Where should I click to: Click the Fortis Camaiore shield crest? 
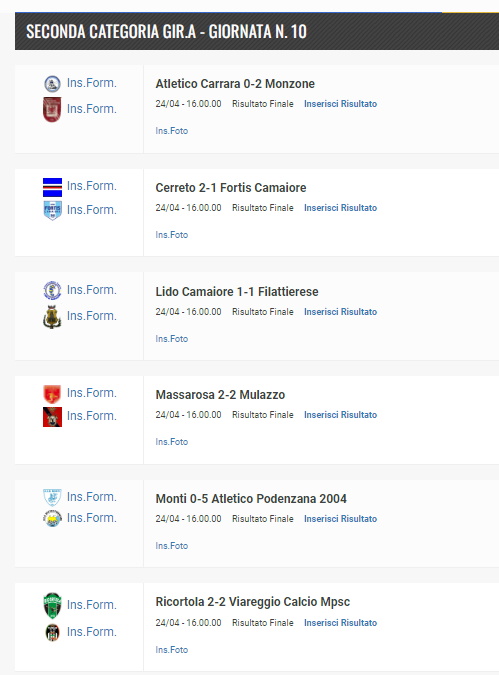pos(53,211)
